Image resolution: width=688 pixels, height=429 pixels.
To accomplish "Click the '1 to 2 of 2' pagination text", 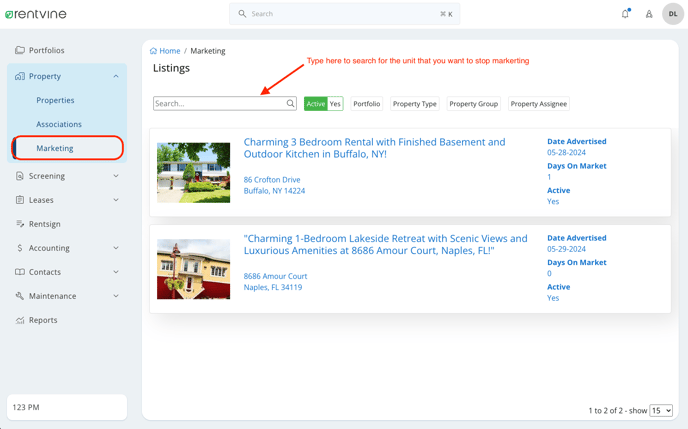I will point(606,411).
